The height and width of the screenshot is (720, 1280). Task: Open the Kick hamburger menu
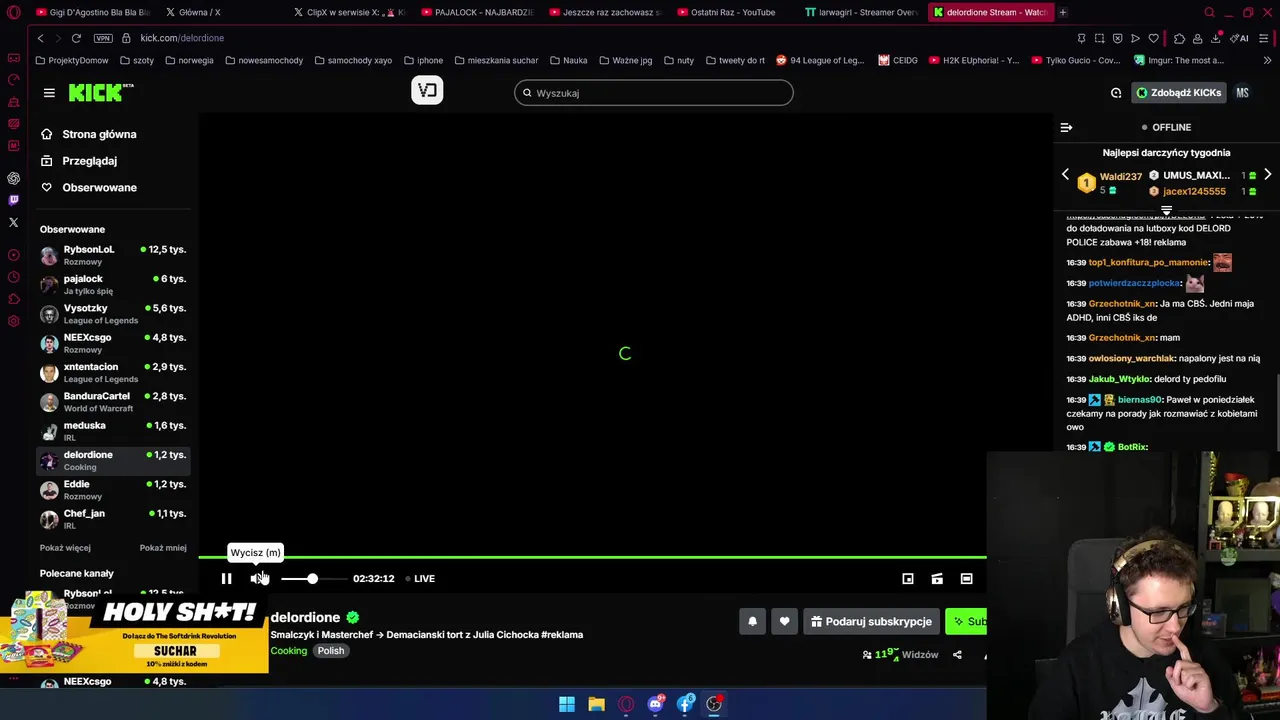coord(49,93)
